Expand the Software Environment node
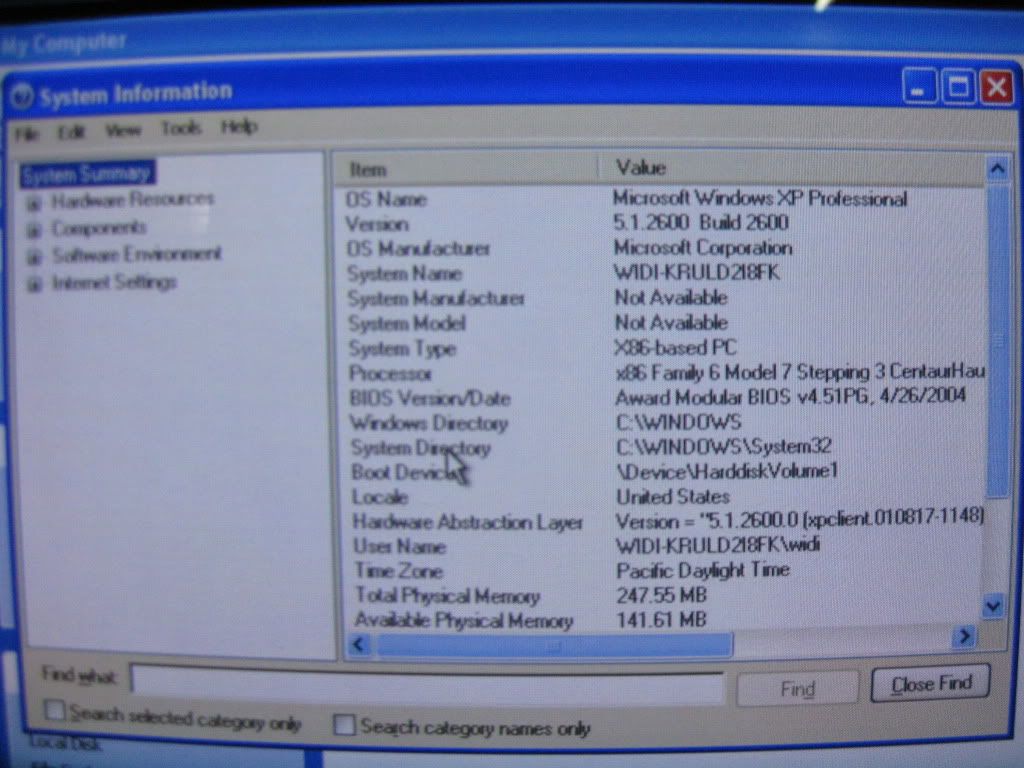Screen dimensions: 1024x768 tap(33, 257)
